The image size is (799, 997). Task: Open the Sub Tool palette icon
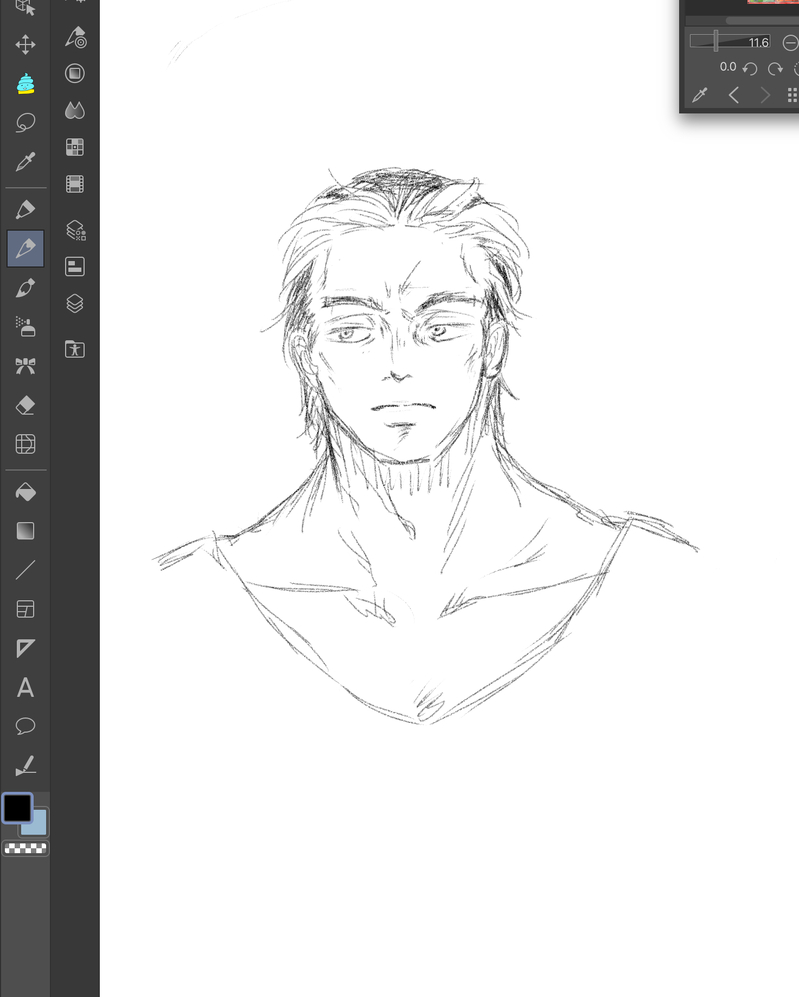point(75,37)
